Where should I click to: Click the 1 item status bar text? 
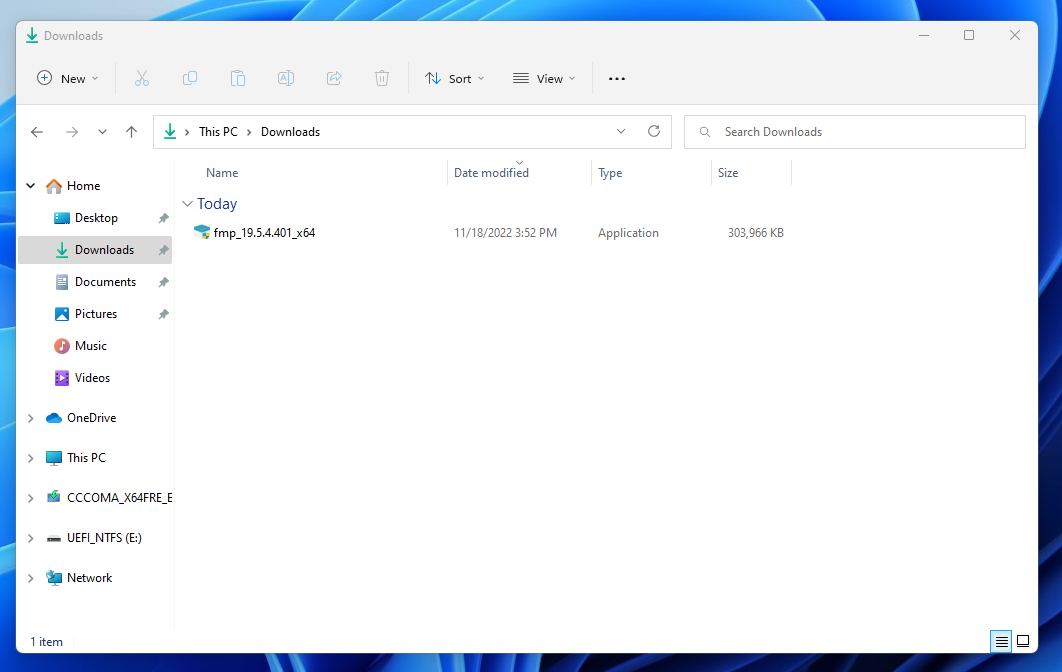pos(46,642)
